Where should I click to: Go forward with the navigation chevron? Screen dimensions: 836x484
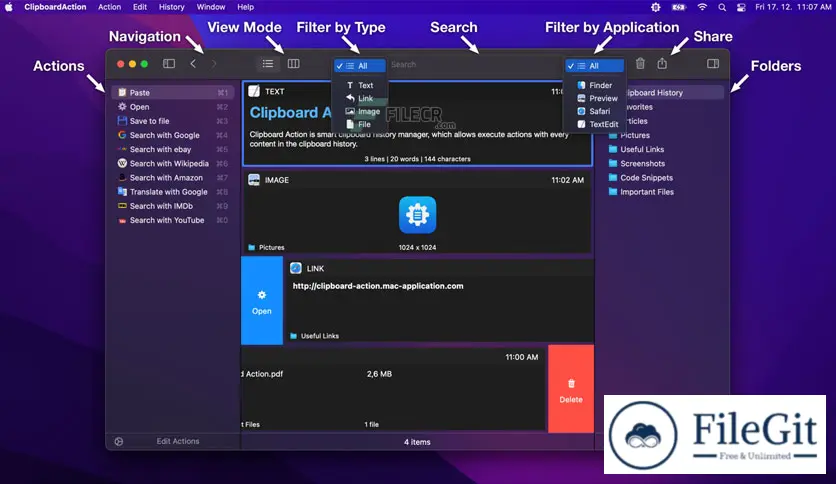pyautogui.click(x=214, y=64)
